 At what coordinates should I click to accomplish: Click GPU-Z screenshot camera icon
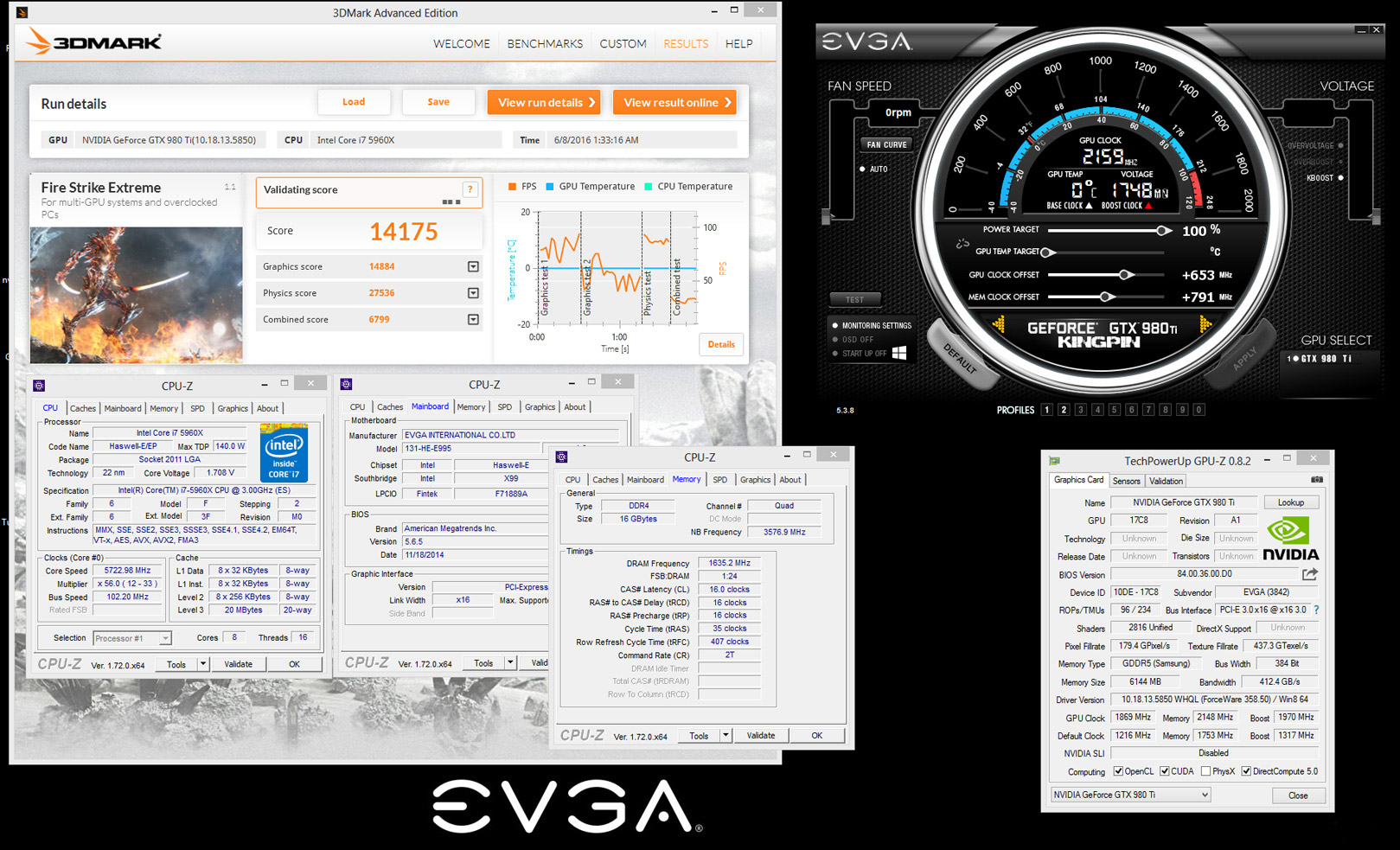[1316, 480]
